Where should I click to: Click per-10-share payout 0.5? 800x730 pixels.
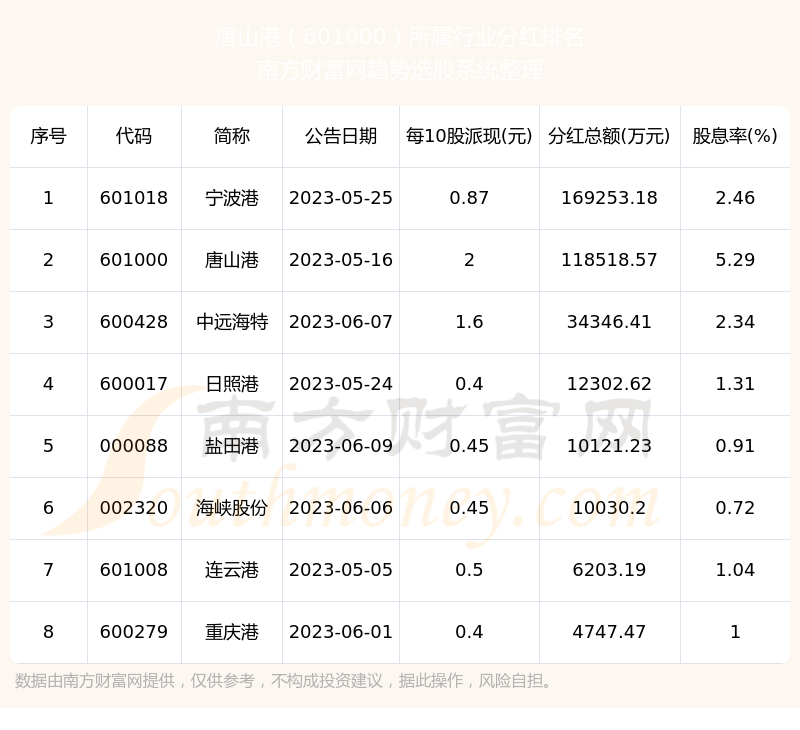tap(469, 570)
